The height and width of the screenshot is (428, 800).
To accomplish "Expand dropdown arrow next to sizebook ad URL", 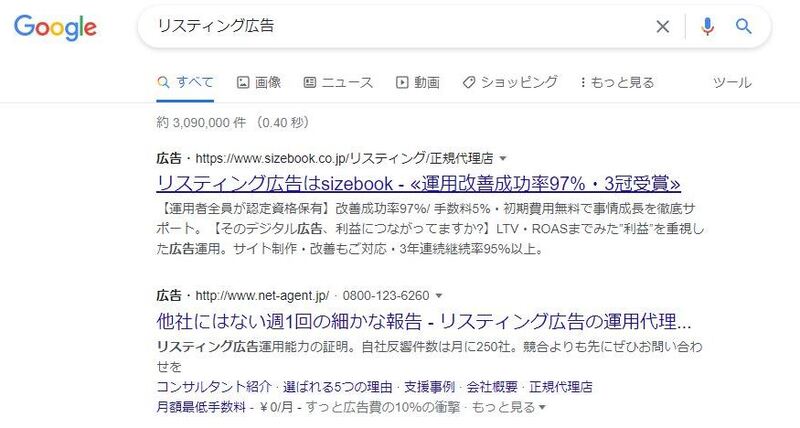I will [x=503, y=159].
